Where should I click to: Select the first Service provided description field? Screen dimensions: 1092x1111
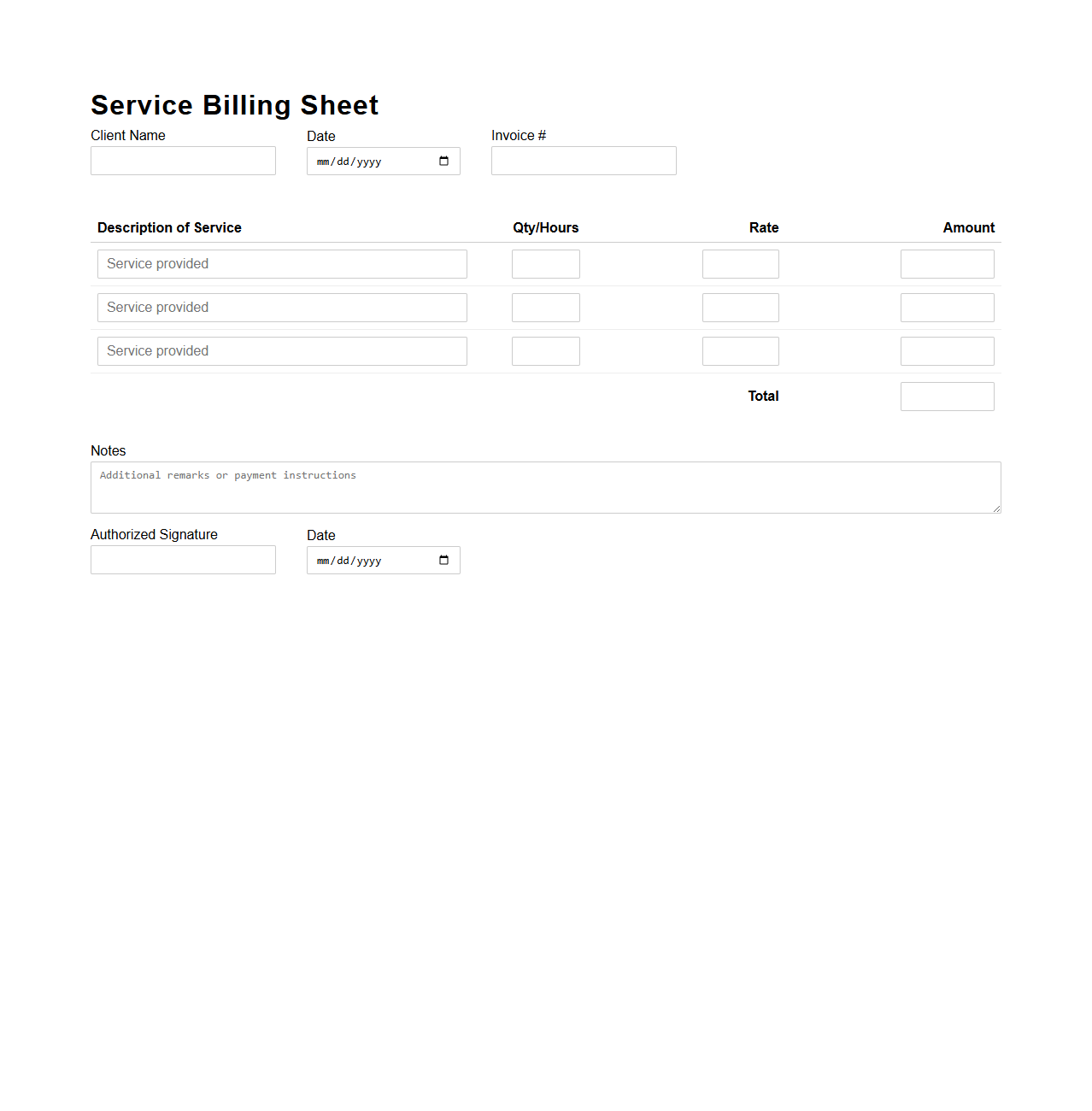click(282, 263)
